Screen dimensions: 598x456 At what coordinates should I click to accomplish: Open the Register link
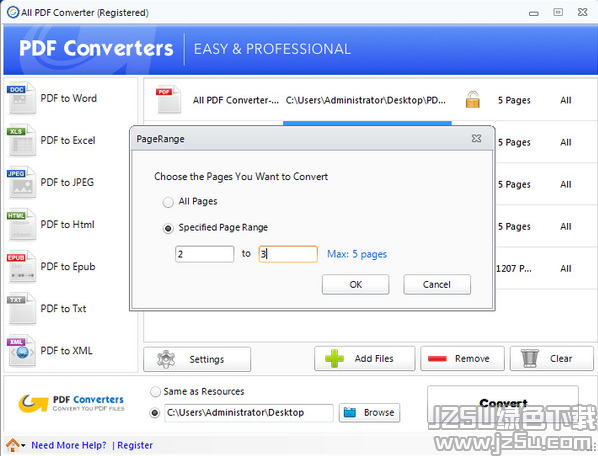(x=135, y=445)
